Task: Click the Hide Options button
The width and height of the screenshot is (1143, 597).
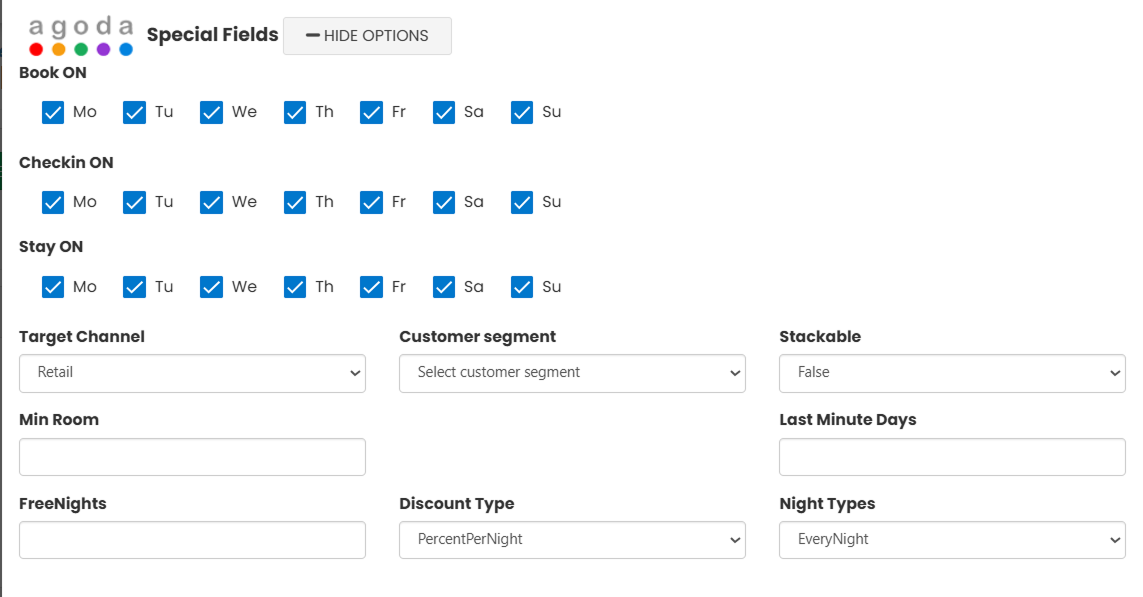Action: pos(367,36)
